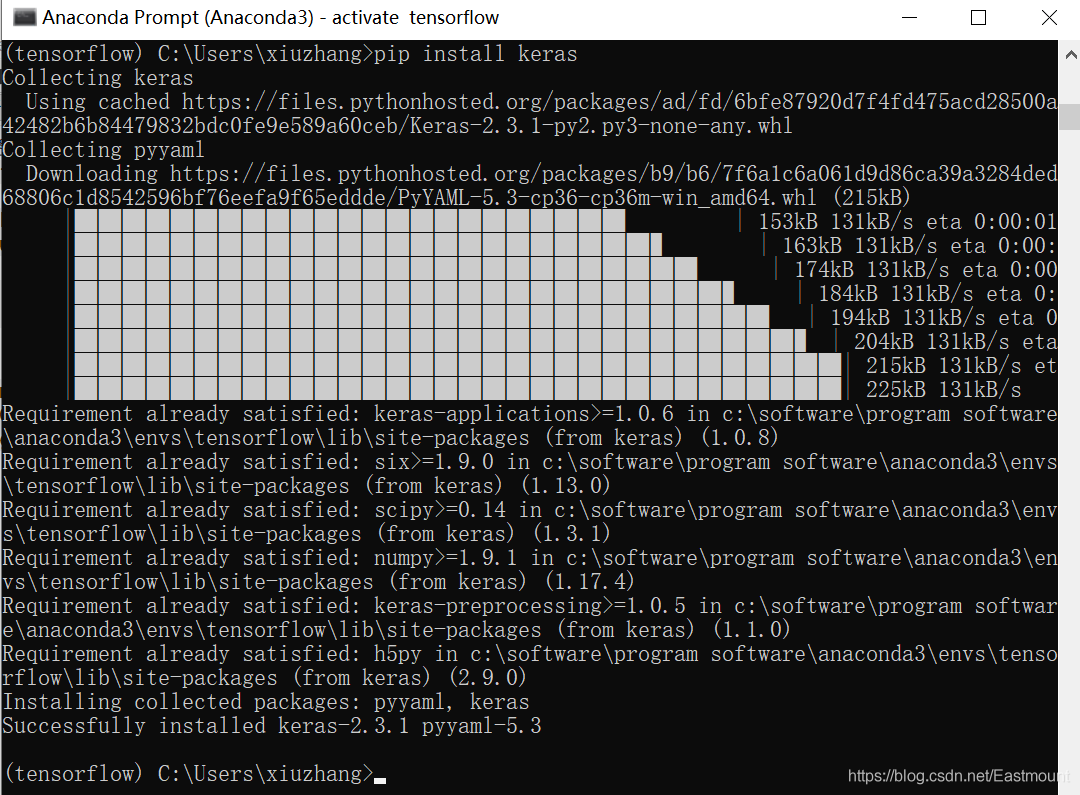Click the title text 'Anaconda Prompt (Anaconda3) - activate tensorflow'

270,17
